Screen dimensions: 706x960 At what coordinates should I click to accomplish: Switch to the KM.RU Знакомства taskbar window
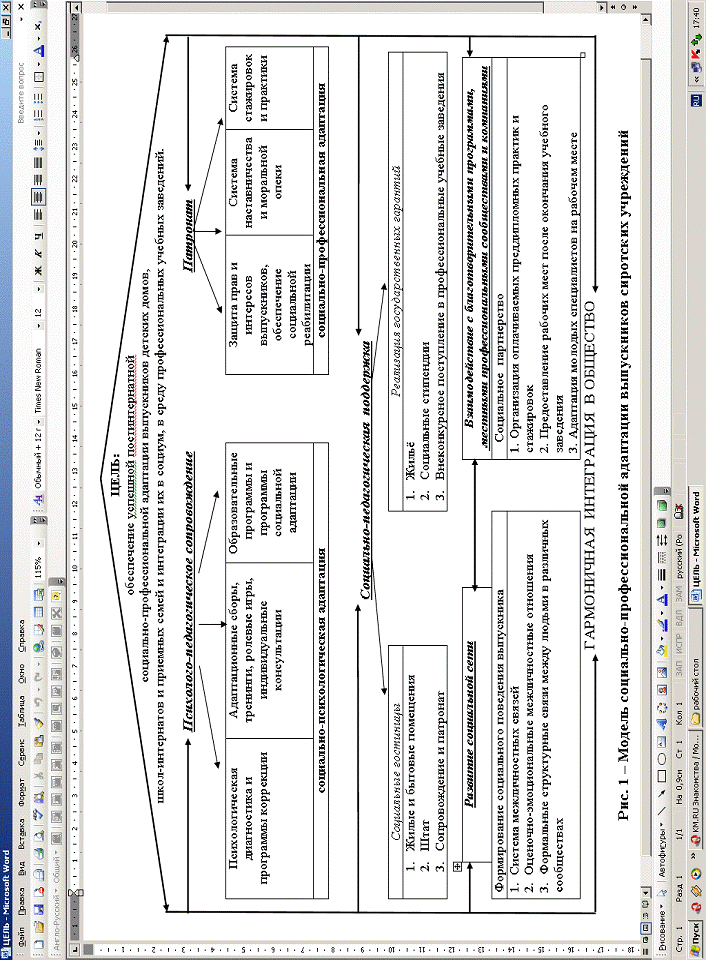[696, 790]
